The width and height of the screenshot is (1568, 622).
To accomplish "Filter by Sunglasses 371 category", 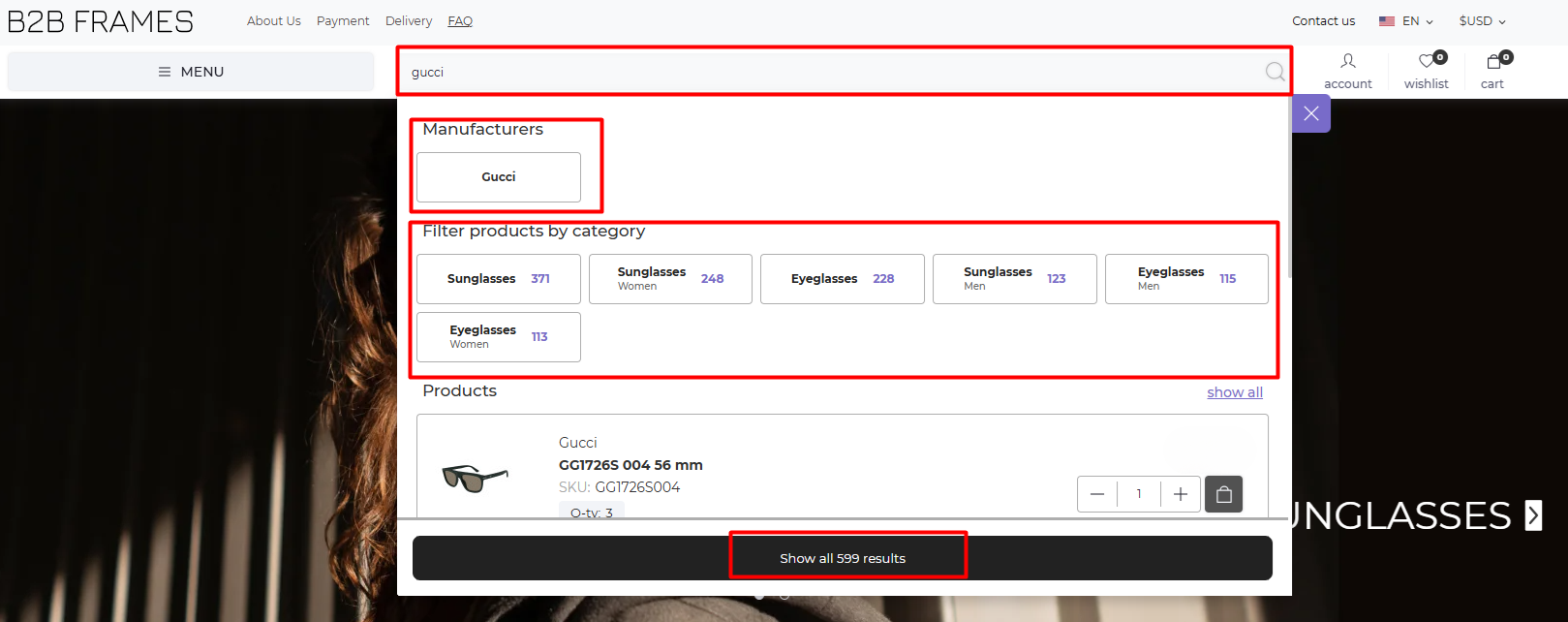I will (x=499, y=279).
